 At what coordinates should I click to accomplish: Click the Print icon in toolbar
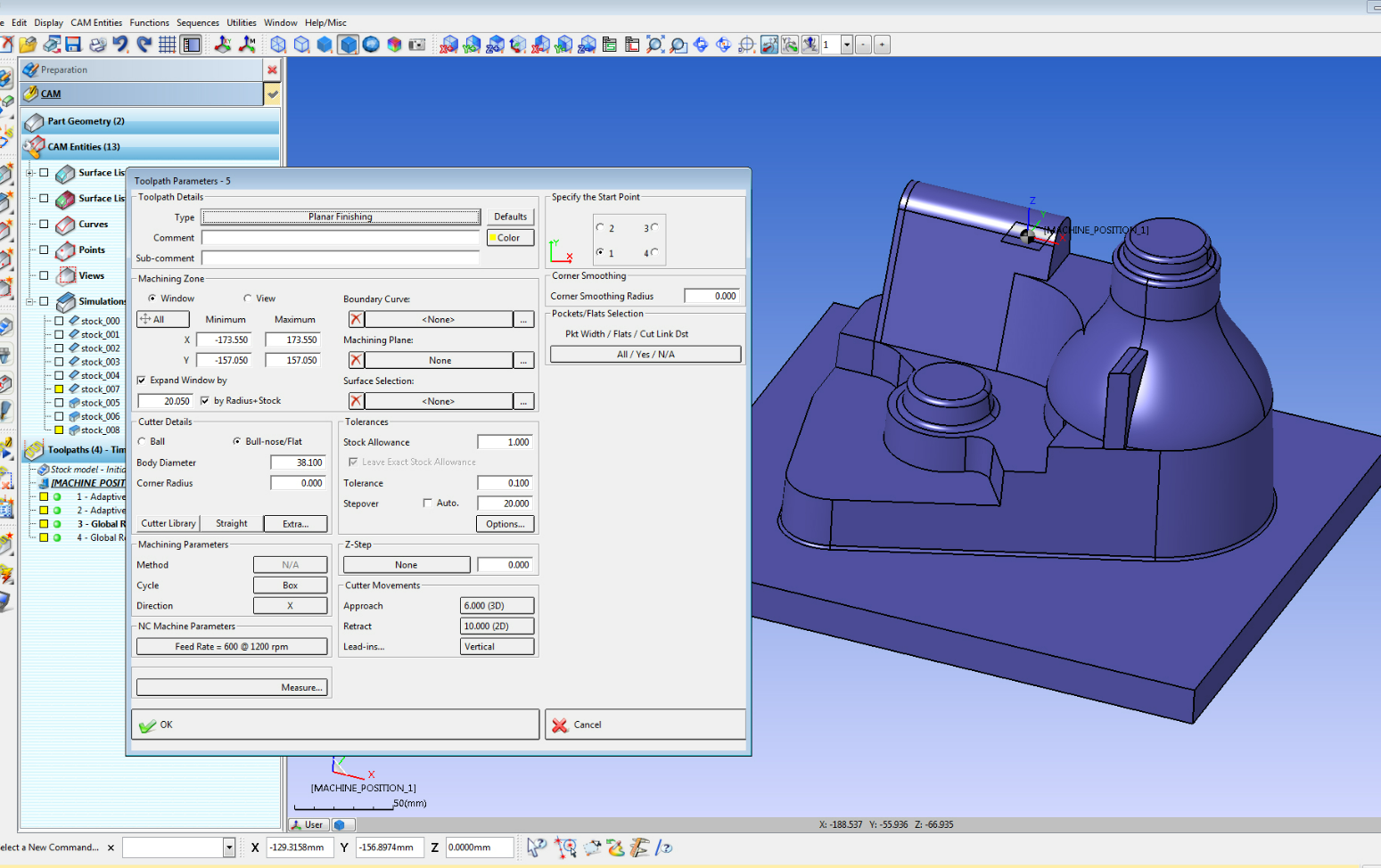pos(97,45)
